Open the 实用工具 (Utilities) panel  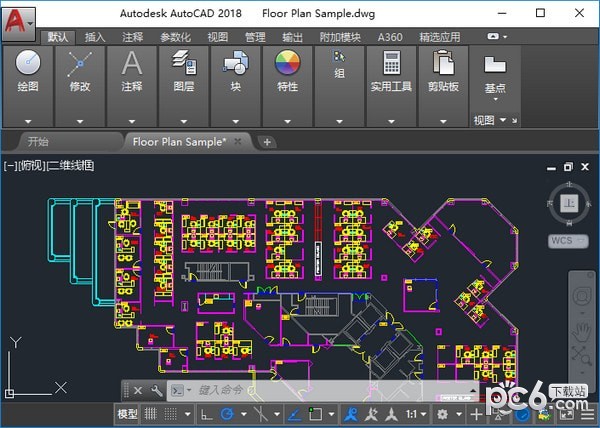391,72
